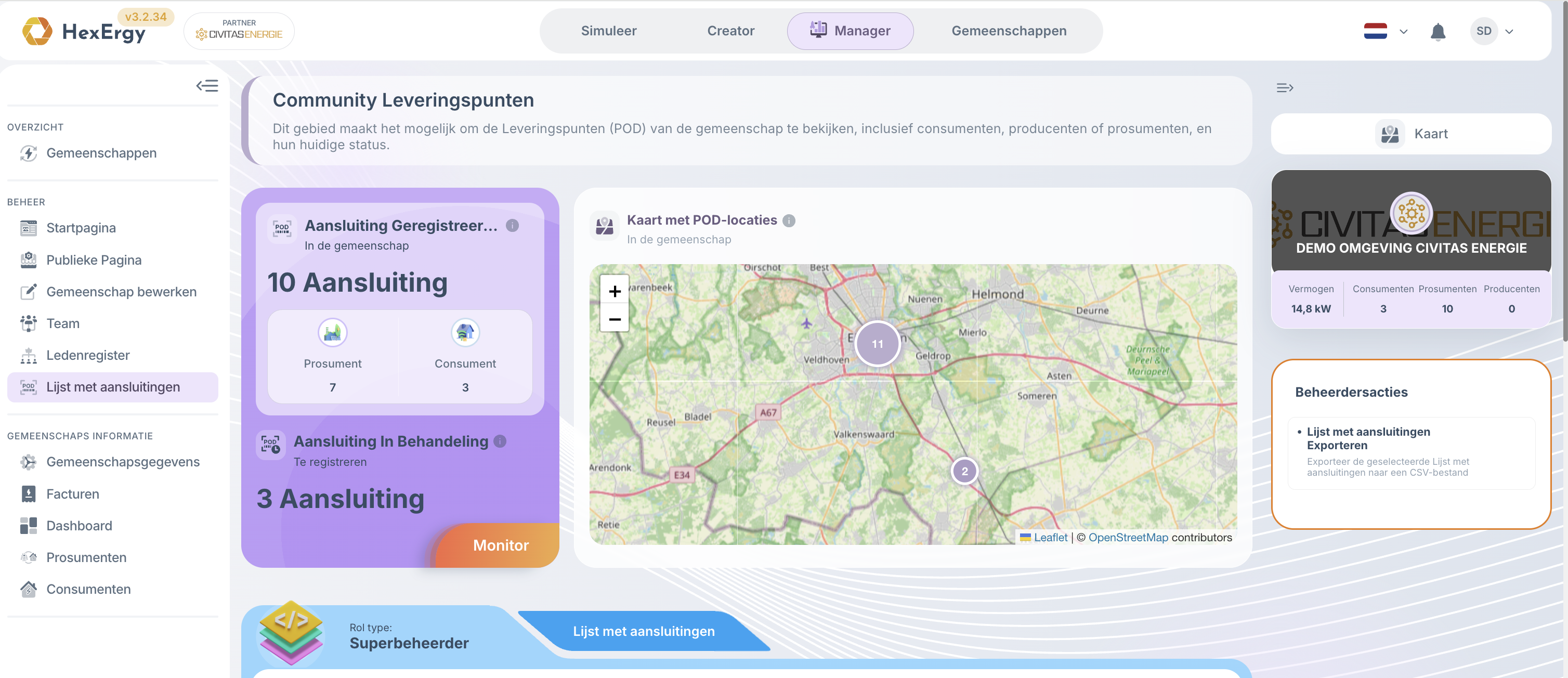Open the OpenStreetMap link
This screenshot has height=678, width=1568.
1128,538
